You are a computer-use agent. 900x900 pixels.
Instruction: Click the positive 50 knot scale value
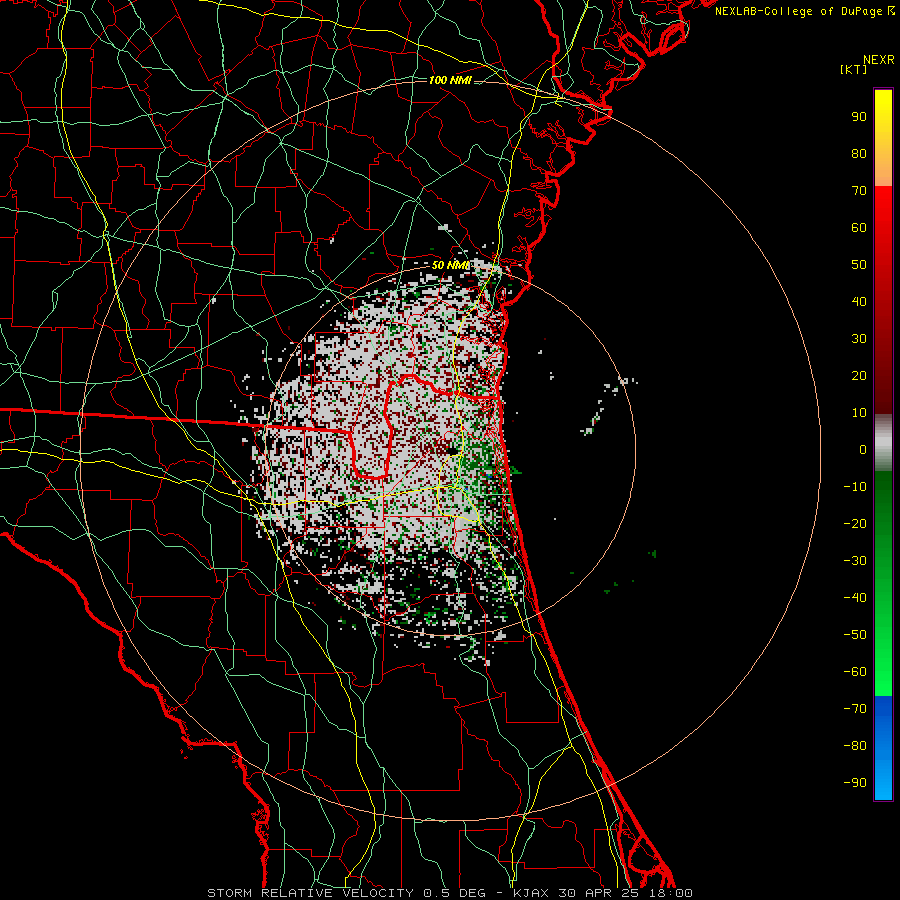(x=859, y=265)
